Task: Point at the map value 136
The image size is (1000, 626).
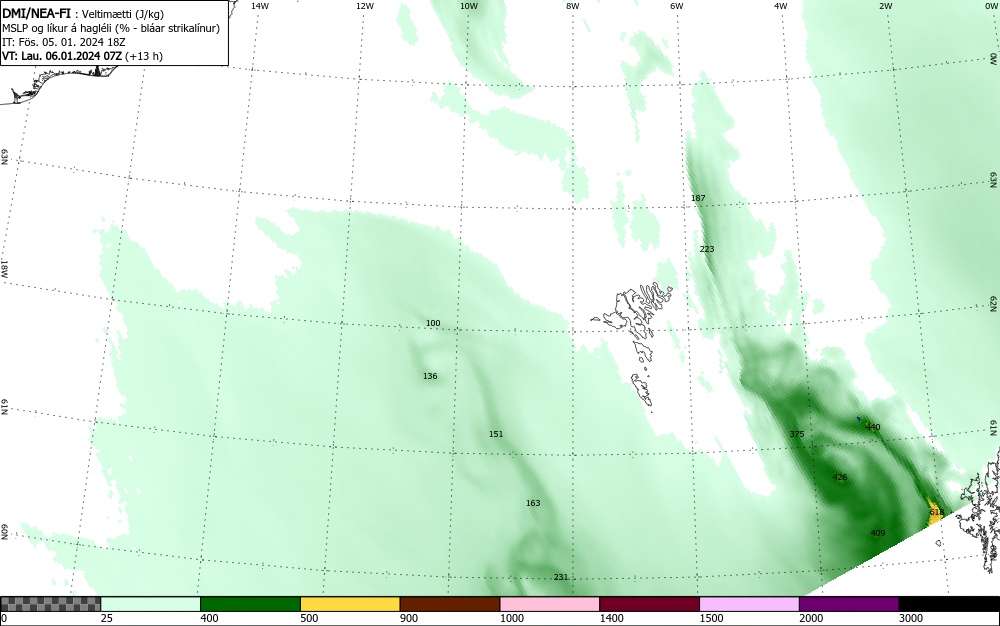Action: click(430, 376)
